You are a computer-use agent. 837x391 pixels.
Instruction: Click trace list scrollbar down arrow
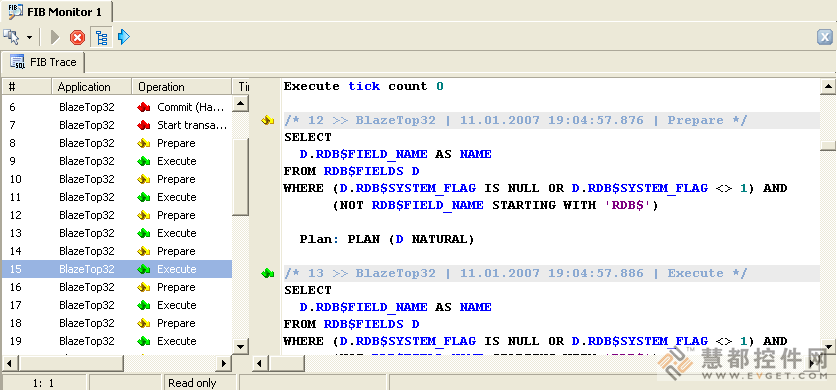click(x=241, y=346)
